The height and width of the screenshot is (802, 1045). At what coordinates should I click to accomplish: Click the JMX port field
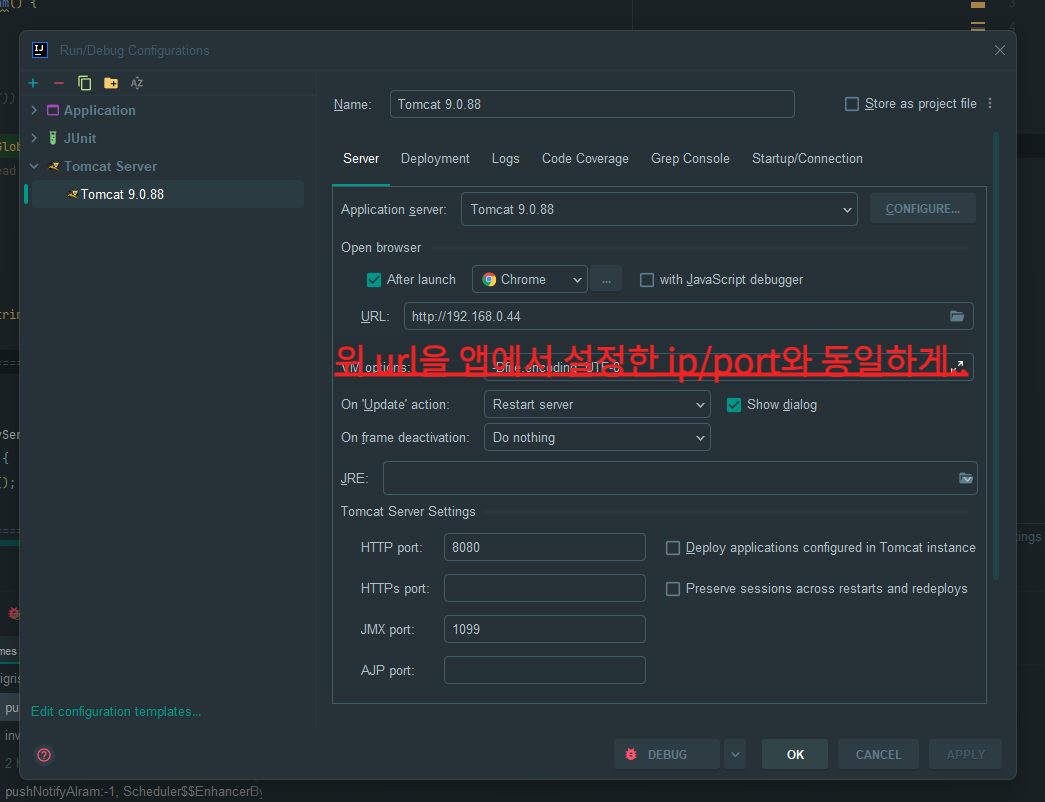pos(544,629)
